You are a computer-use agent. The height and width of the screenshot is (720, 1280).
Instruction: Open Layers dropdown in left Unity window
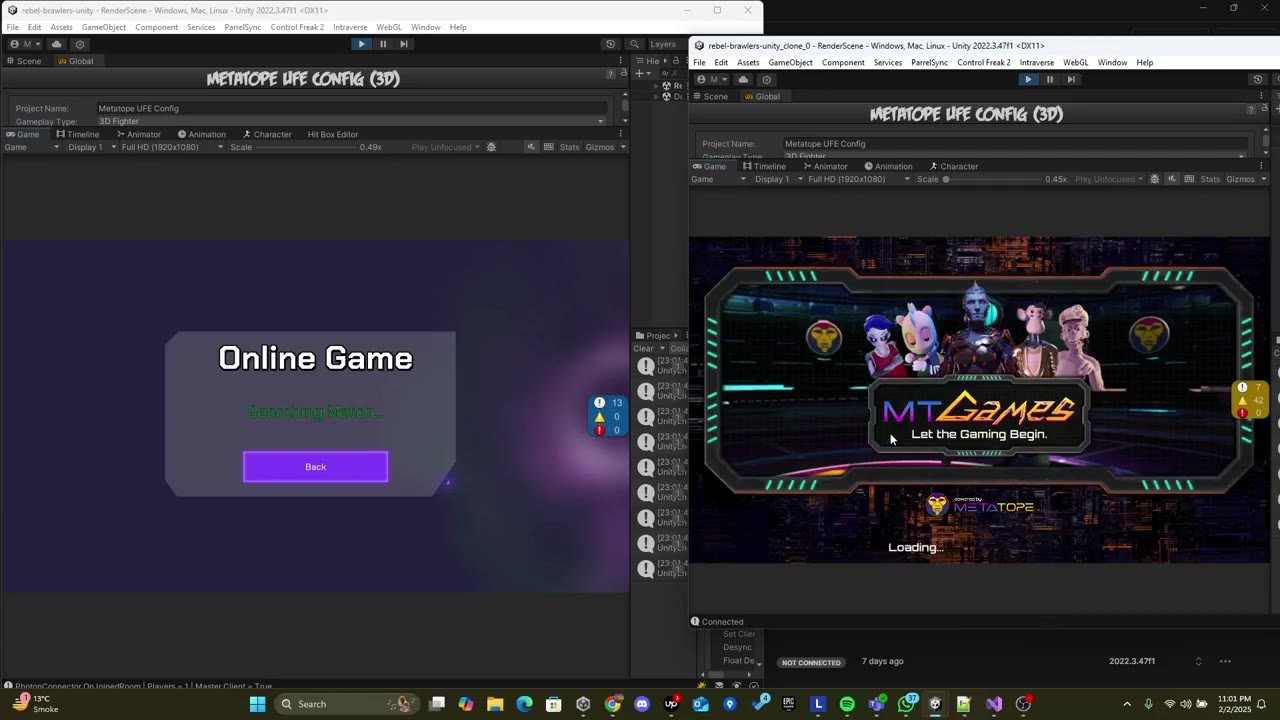click(x=665, y=44)
